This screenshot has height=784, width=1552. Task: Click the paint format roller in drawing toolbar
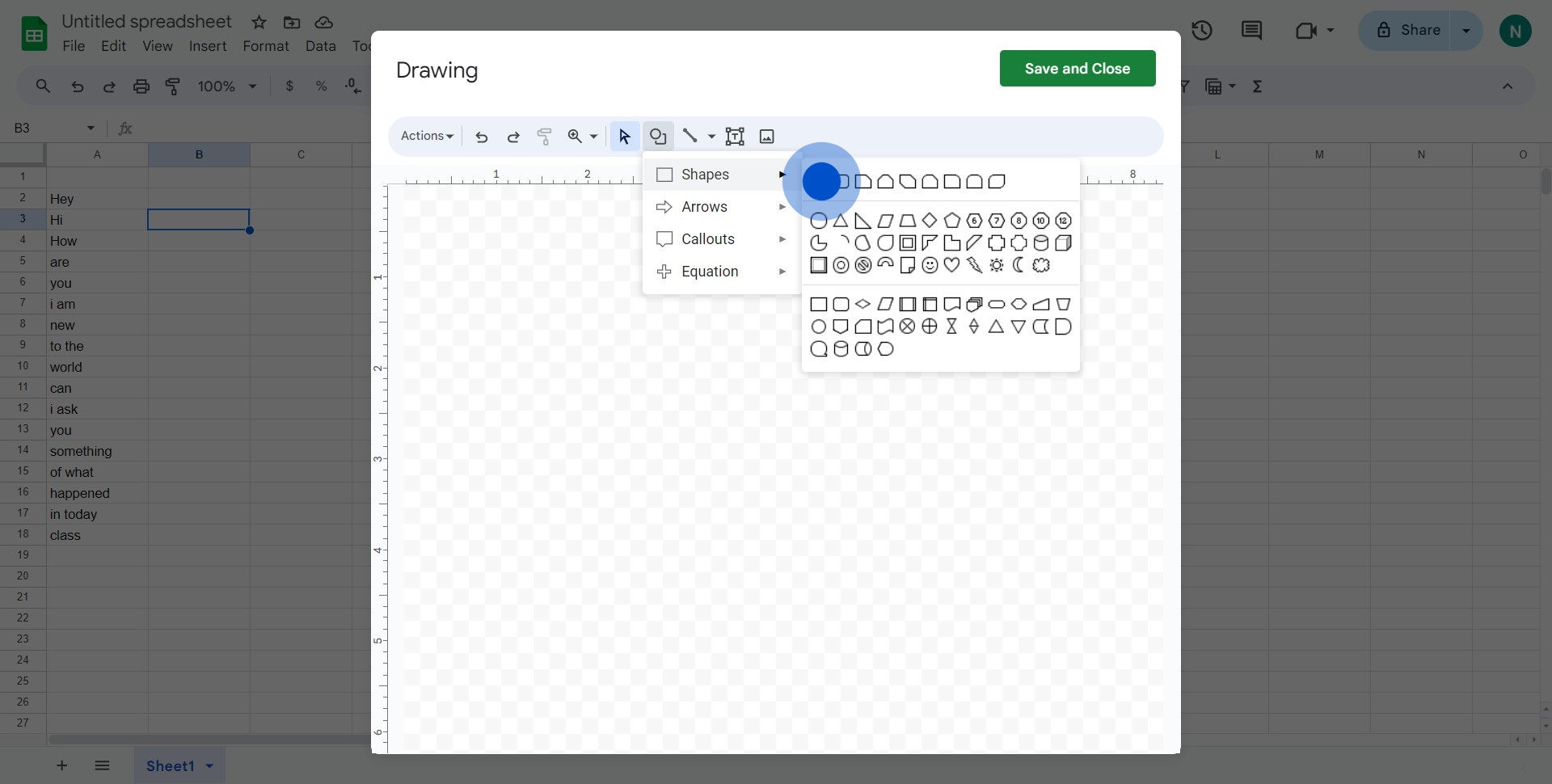coord(544,137)
